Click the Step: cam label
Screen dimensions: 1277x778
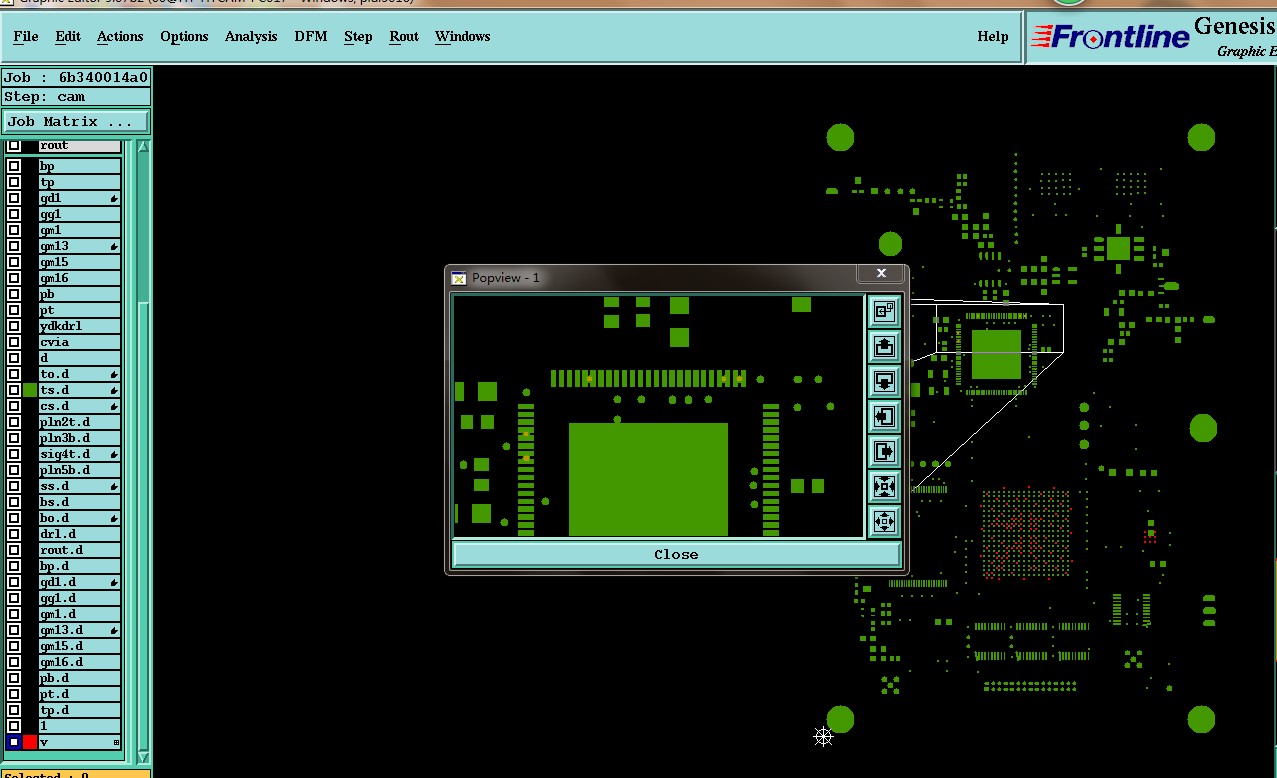click(x=76, y=97)
